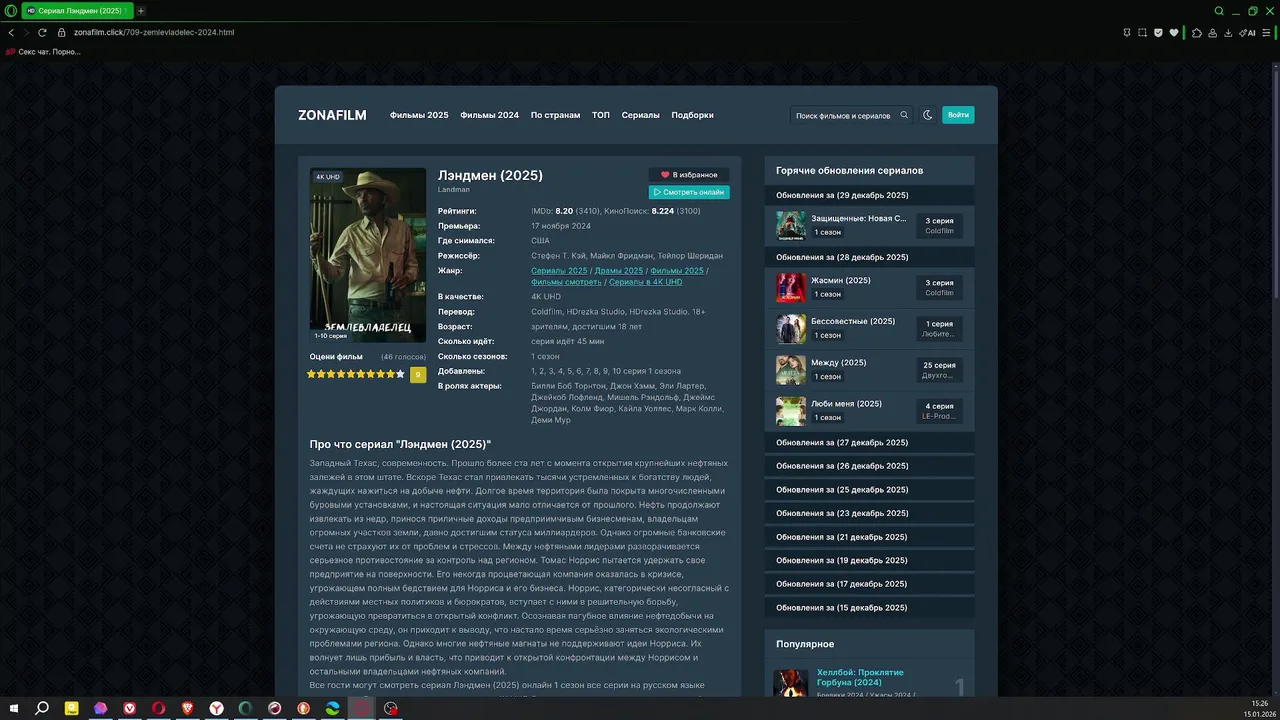Rate the series with the tenth star
The width and height of the screenshot is (1280, 720).
click(x=401, y=374)
